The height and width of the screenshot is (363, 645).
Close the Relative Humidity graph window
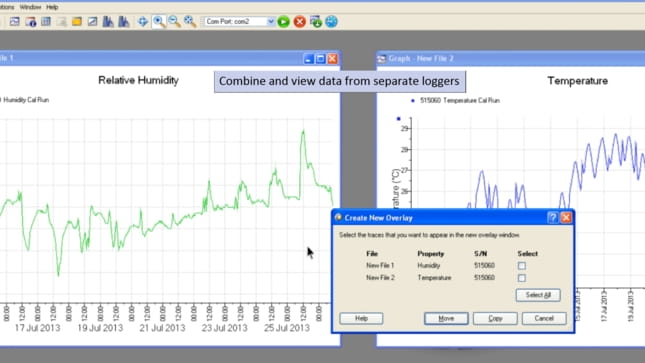pos(332,59)
